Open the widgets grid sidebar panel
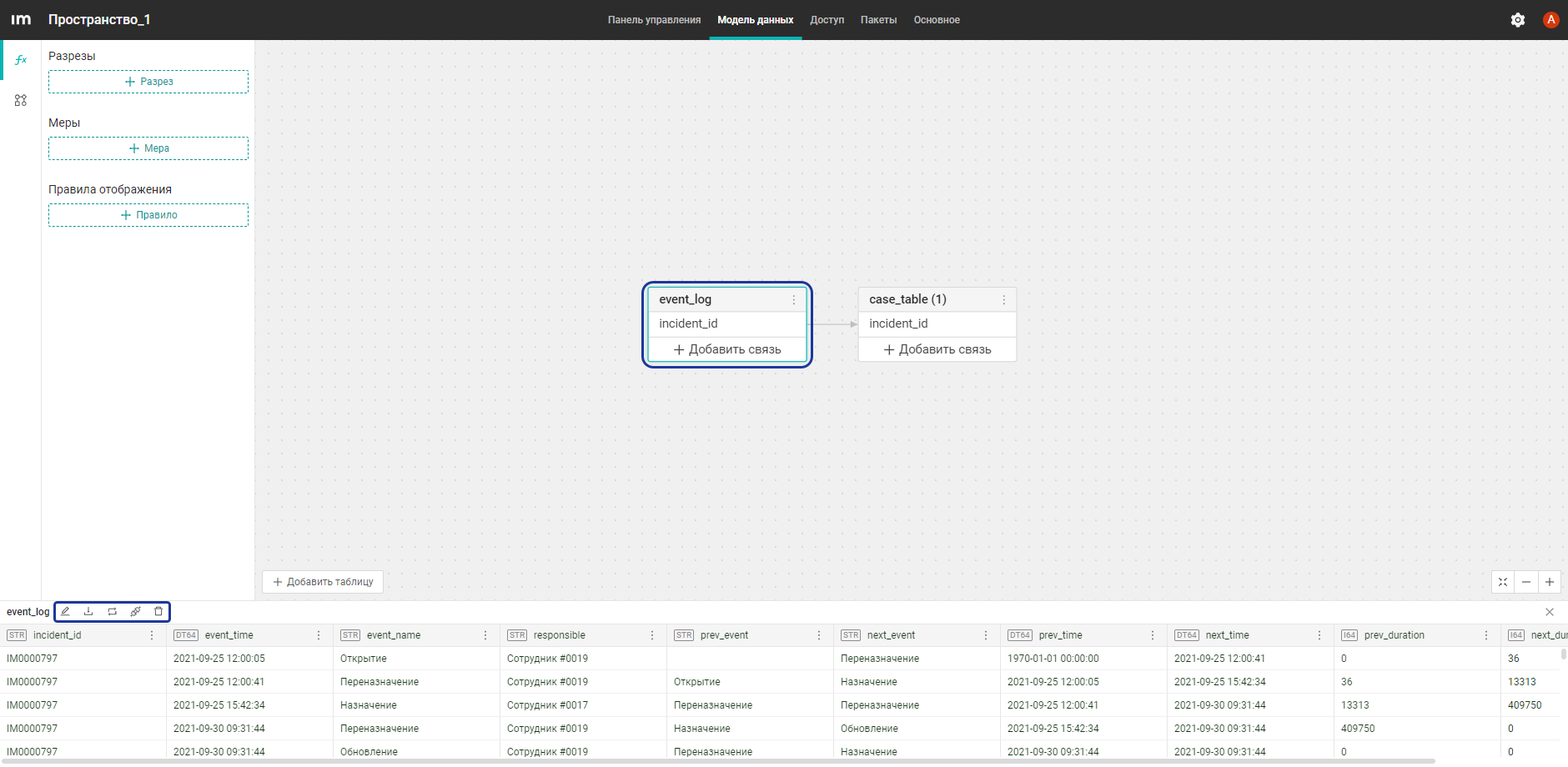This screenshot has height=767, width=1568. pos(21,100)
